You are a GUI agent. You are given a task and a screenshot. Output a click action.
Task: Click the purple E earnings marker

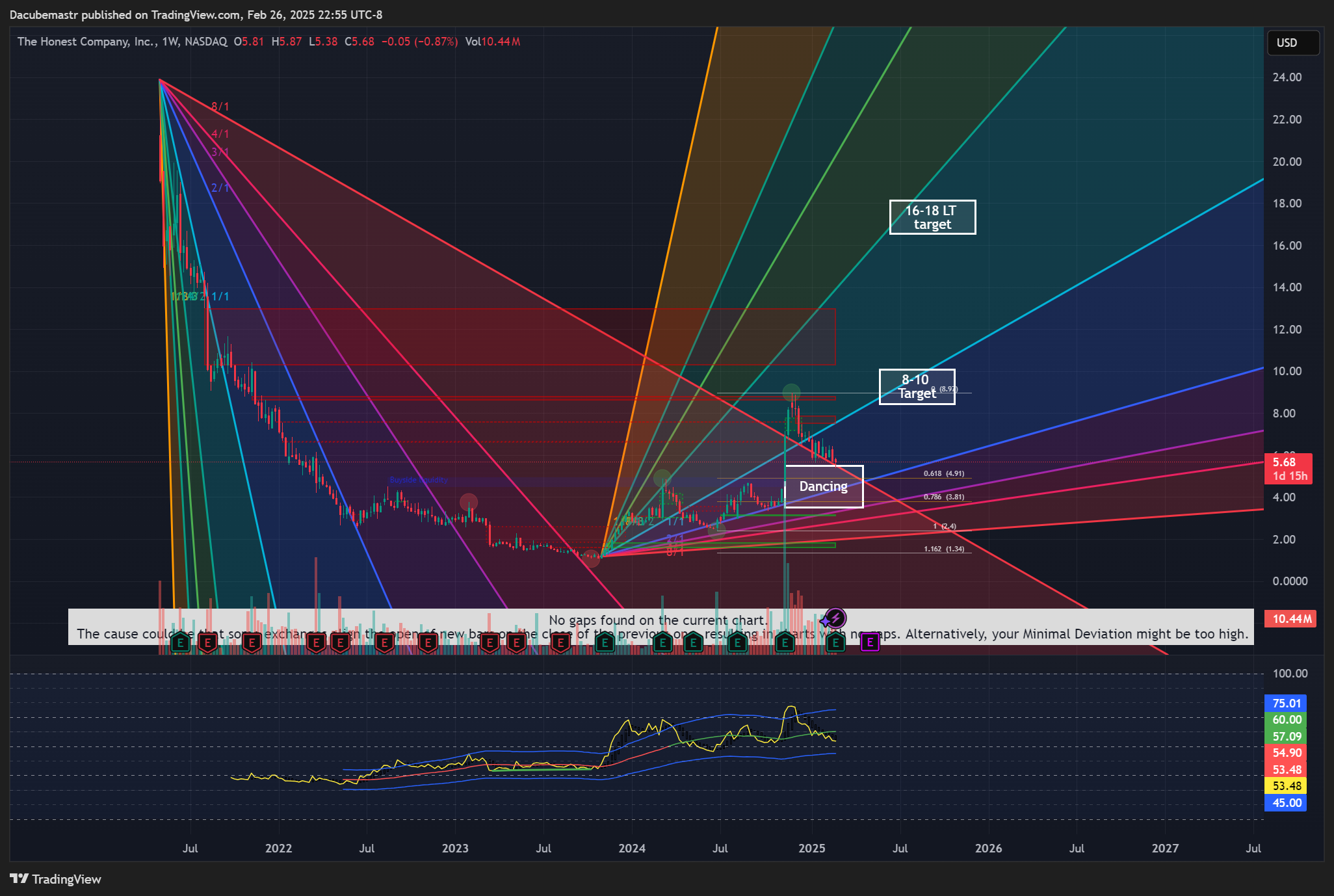pyautogui.click(x=870, y=643)
